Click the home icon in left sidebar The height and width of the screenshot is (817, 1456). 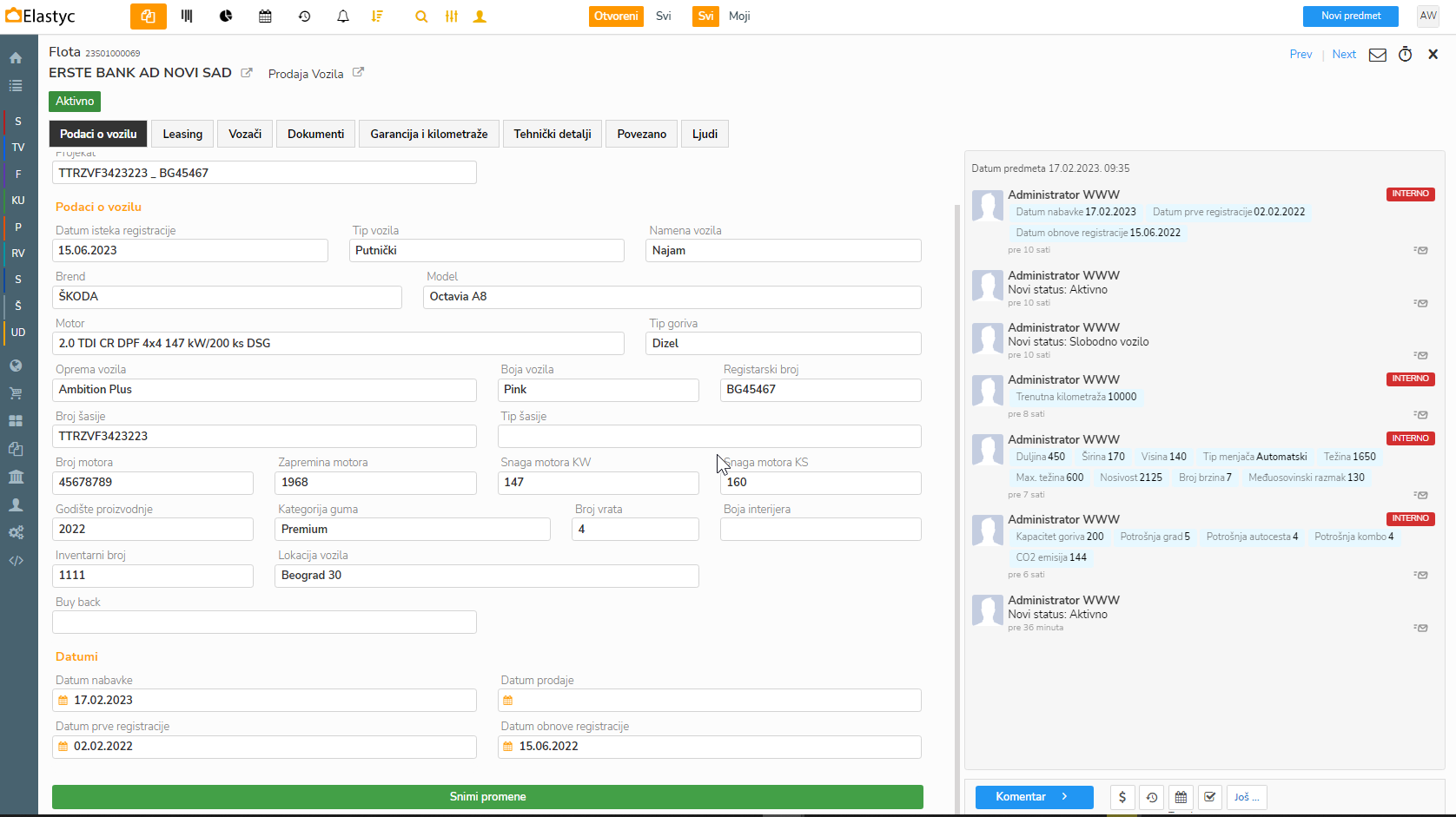click(16, 58)
